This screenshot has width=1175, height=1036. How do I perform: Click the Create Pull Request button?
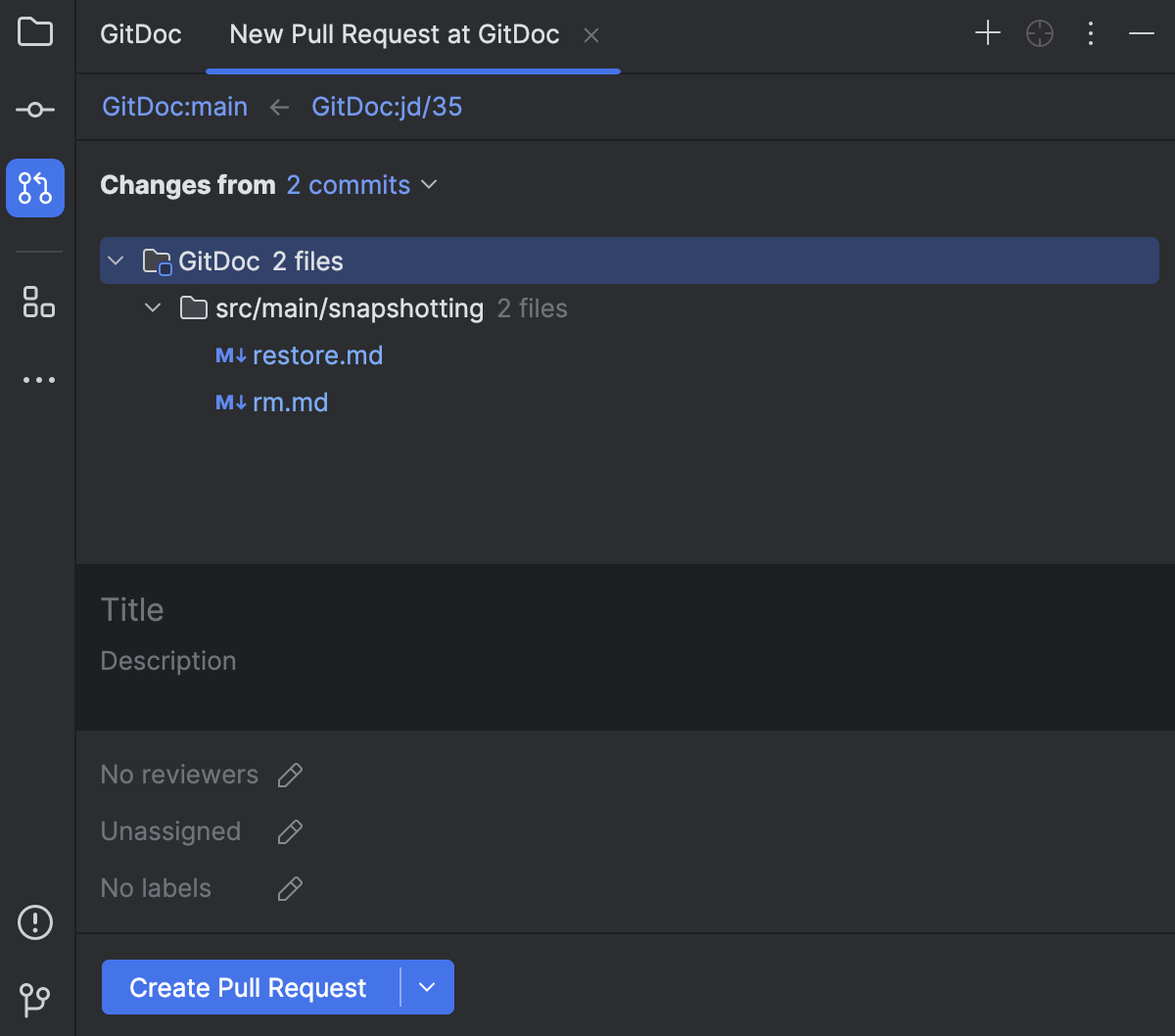[248, 987]
